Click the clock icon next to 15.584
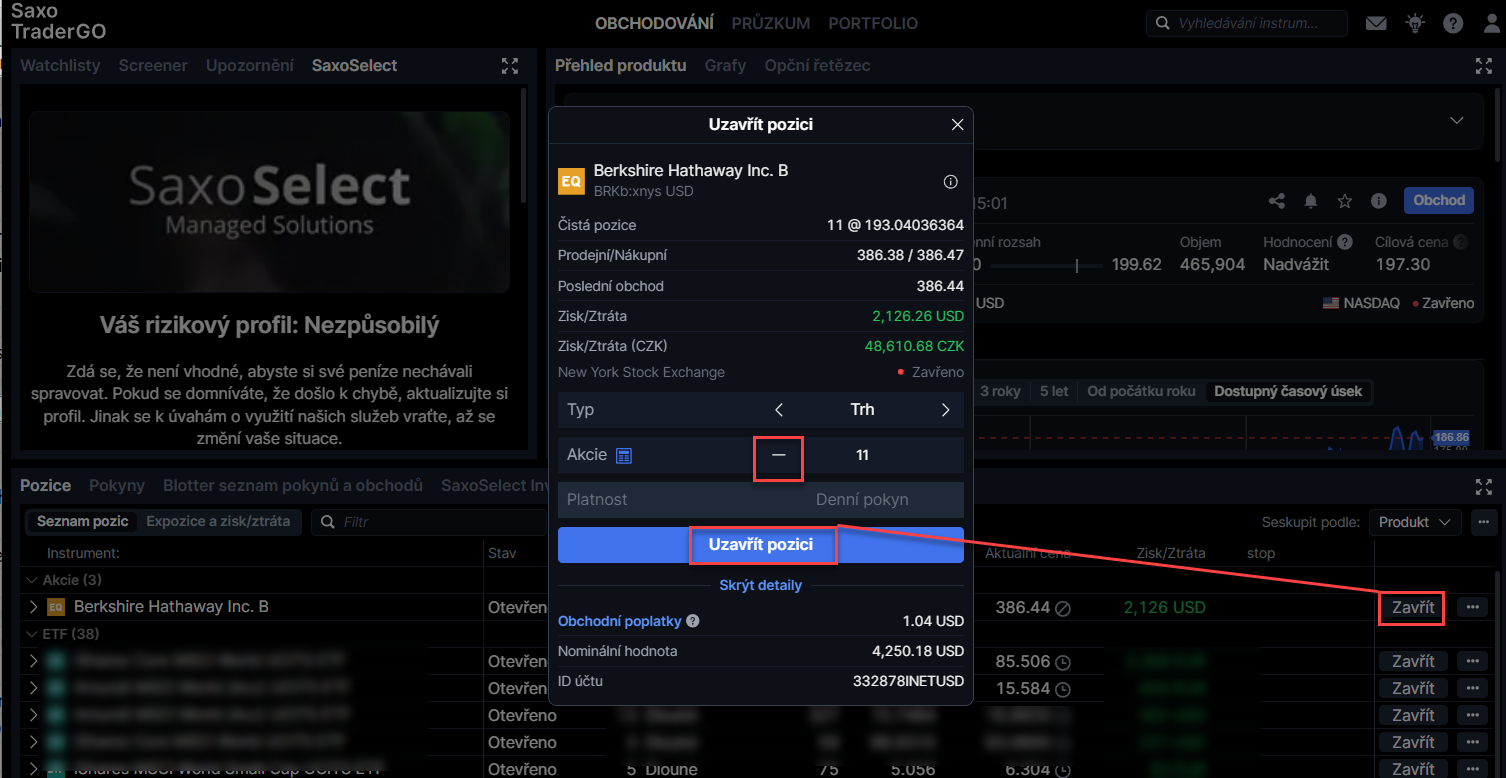1506x778 pixels. tap(1063, 689)
